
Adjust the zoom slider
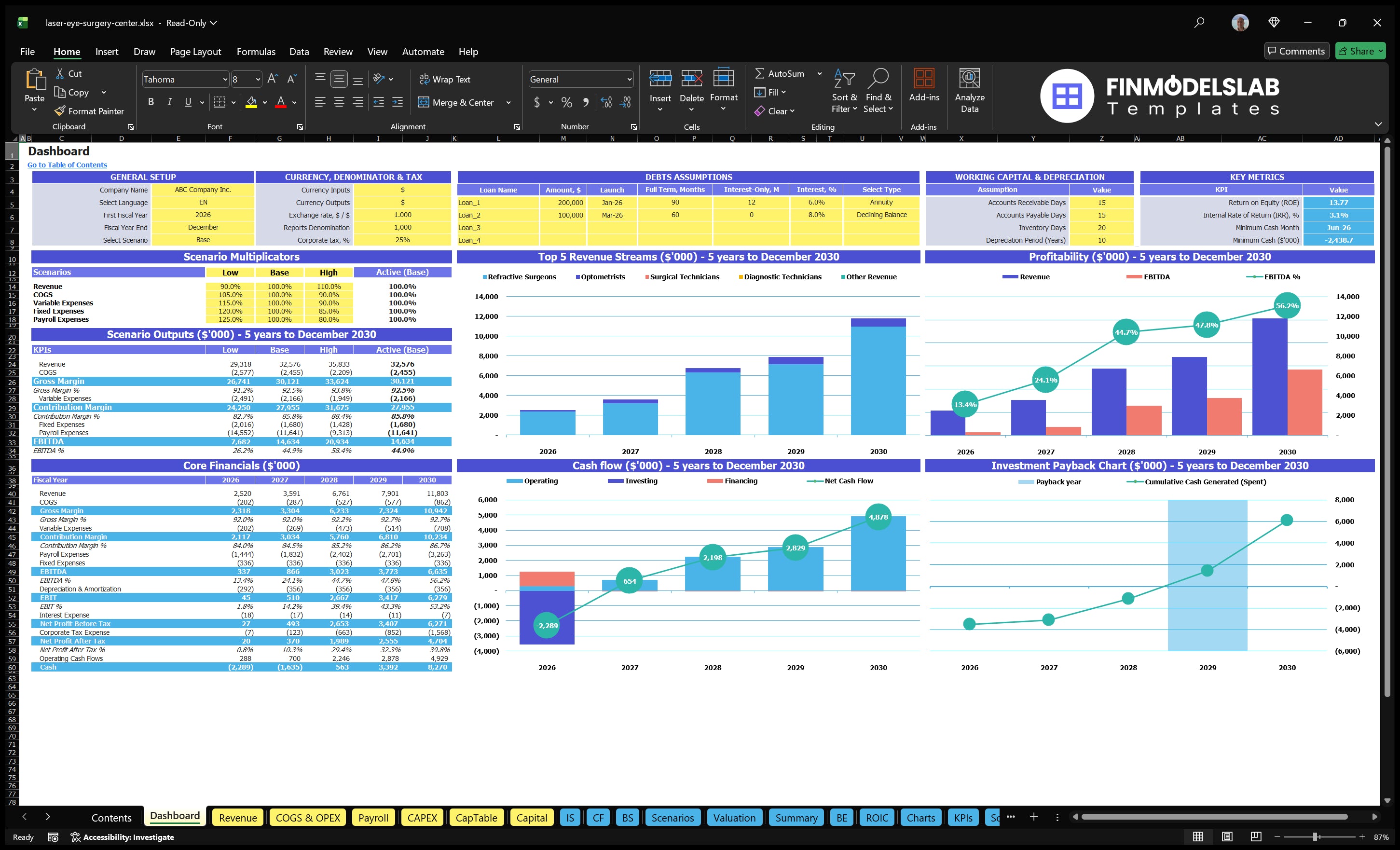pyautogui.click(x=1314, y=836)
